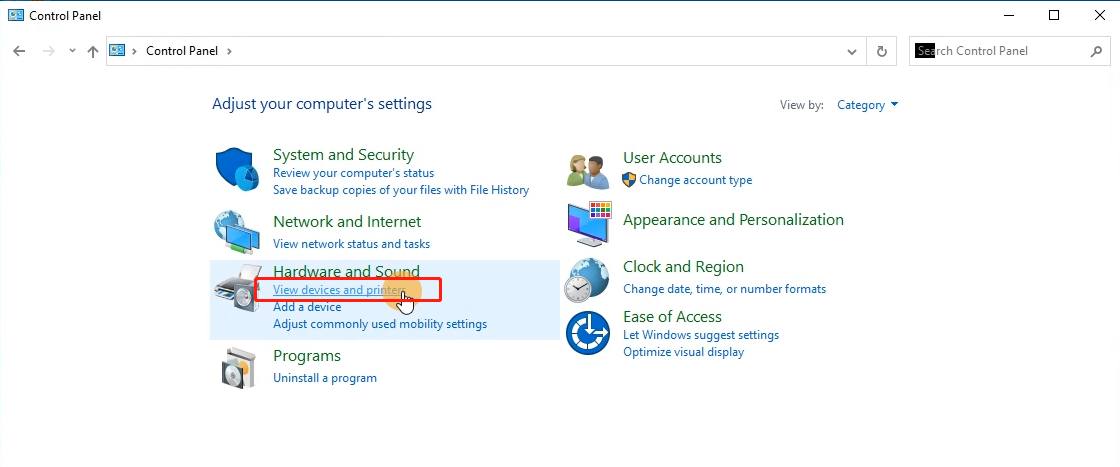Screen dimensions: 1120x467
Task: Go forward with the forward arrow
Action: coord(49,51)
